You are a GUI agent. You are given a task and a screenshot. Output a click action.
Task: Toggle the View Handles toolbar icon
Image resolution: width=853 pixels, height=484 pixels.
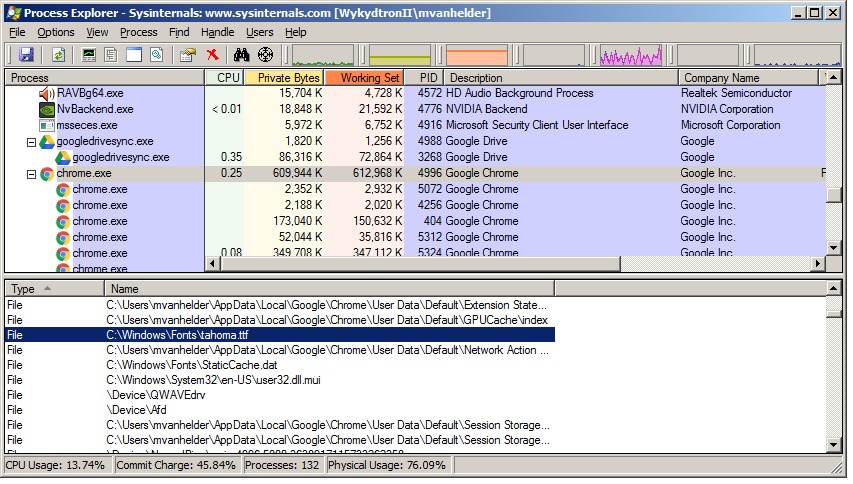pyautogui.click(x=155, y=55)
